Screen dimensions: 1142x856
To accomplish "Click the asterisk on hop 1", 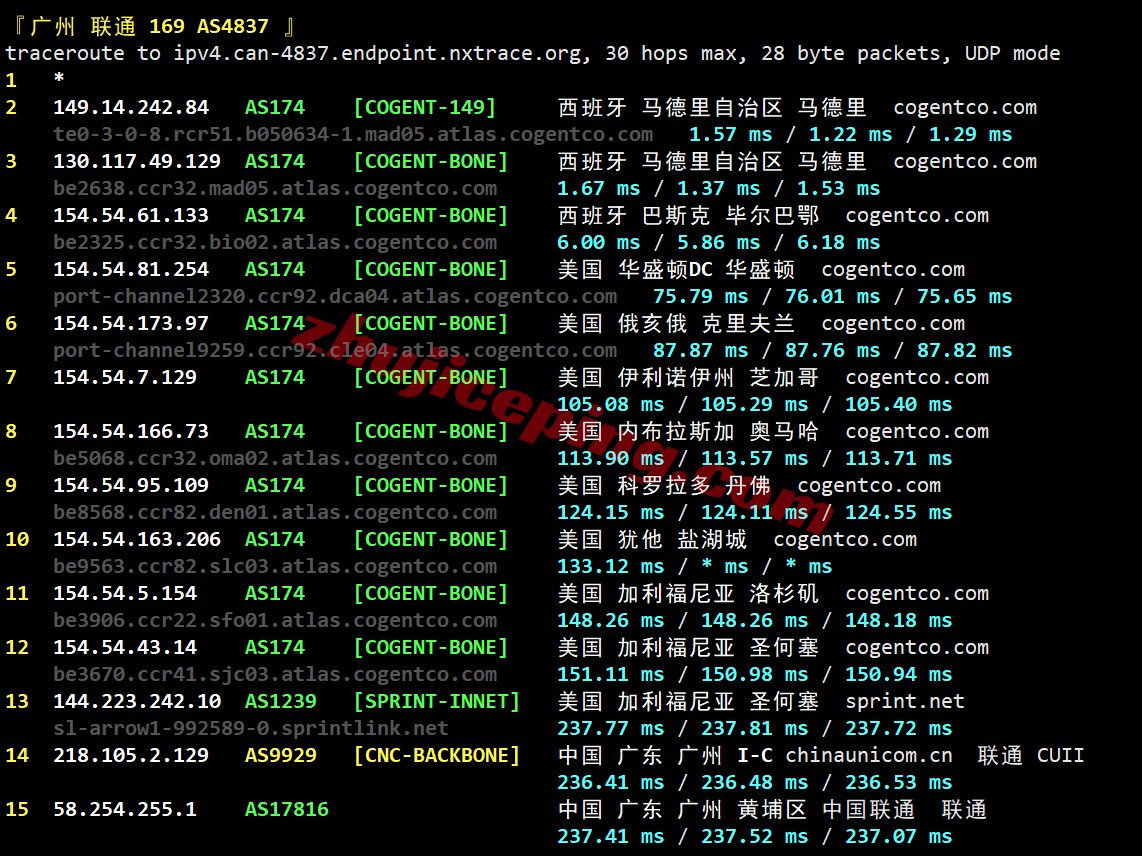I will 59,79.
